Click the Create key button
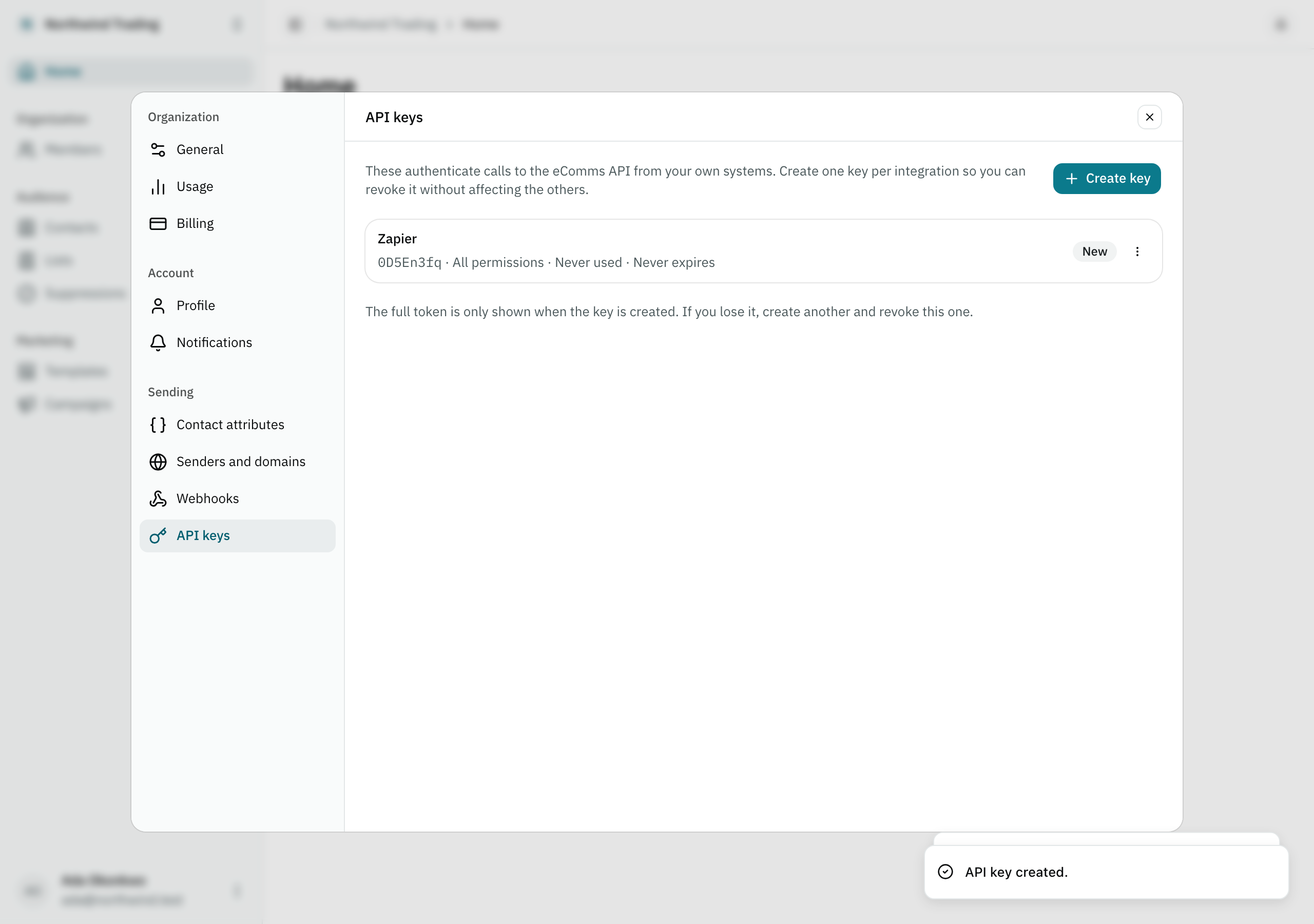 pos(1106,179)
